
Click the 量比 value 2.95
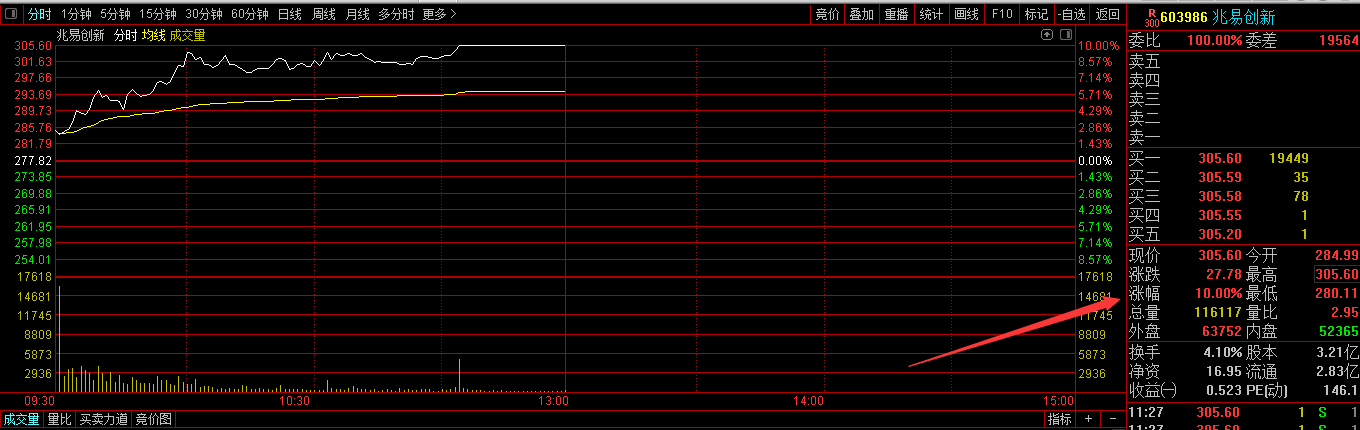click(1344, 312)
